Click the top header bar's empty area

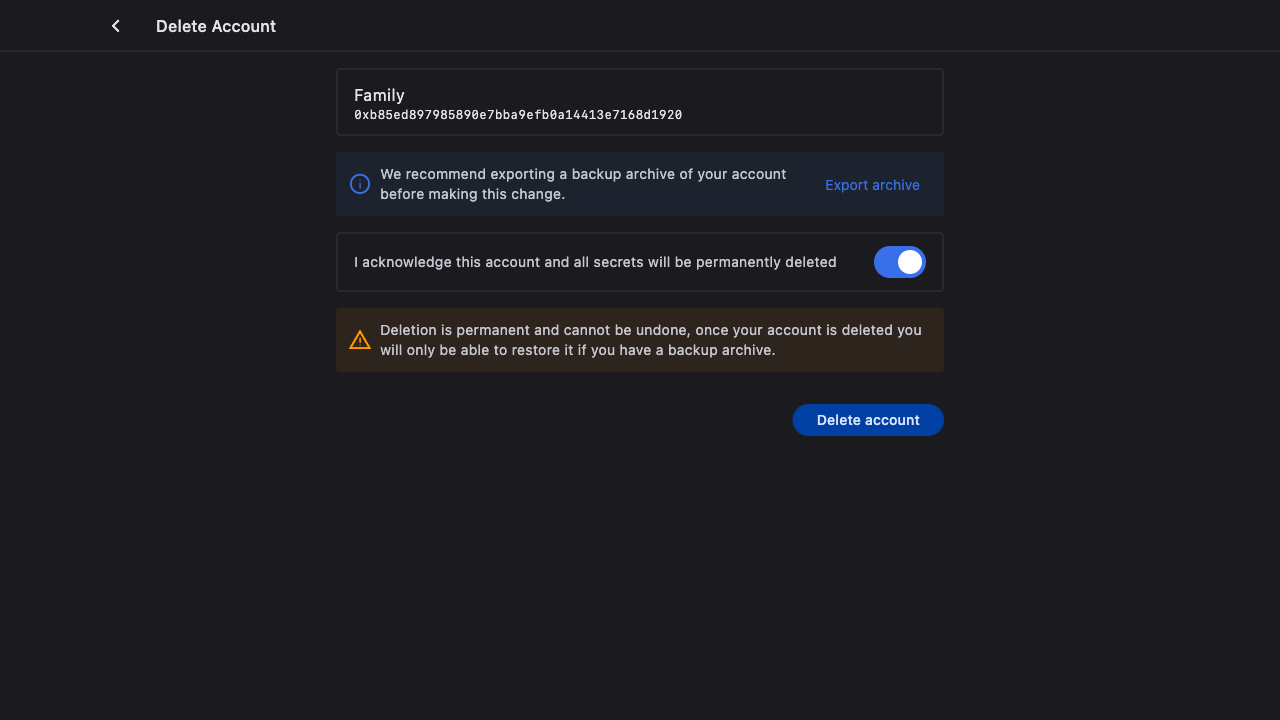pyautogui.click(x=700, y=26)
